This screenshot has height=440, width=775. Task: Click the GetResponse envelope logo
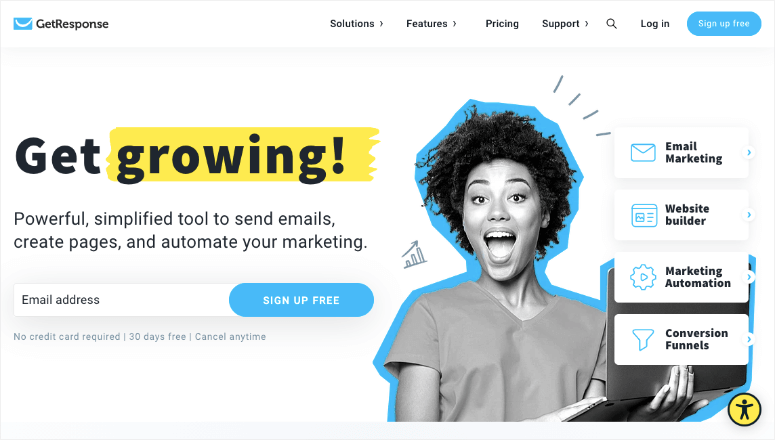pyautogui.click(x=23, y=24)
